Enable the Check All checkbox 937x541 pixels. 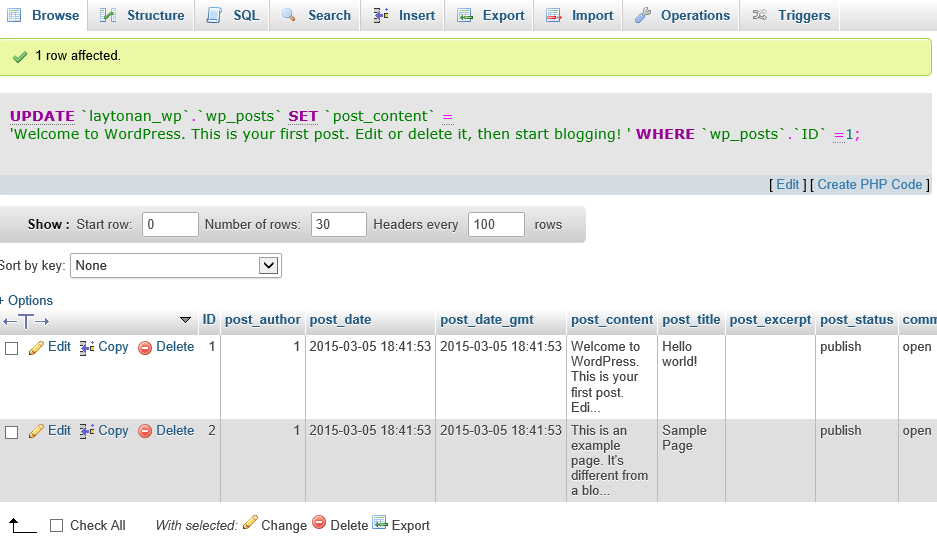click(56, 525)
